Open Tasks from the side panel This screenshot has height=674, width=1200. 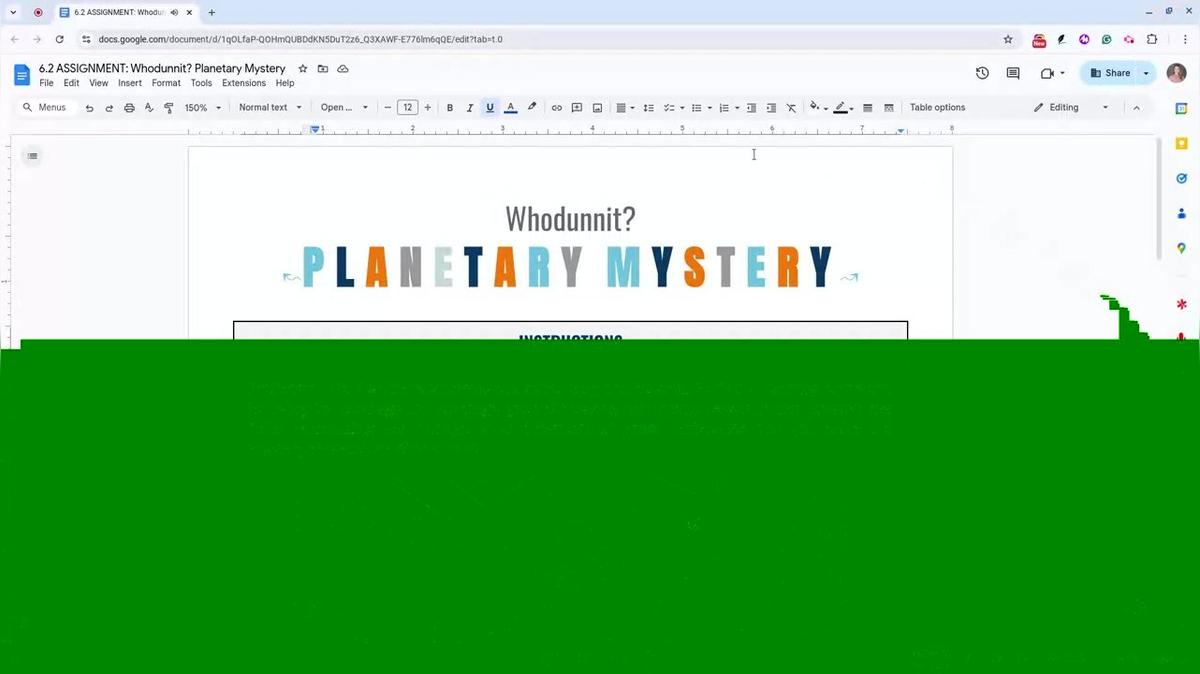(x=1181, y=178)
